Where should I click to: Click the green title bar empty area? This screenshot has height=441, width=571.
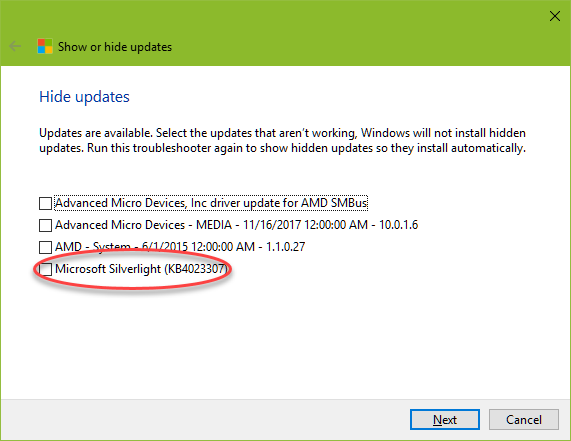pyautogui.click(x=346, y=33)
